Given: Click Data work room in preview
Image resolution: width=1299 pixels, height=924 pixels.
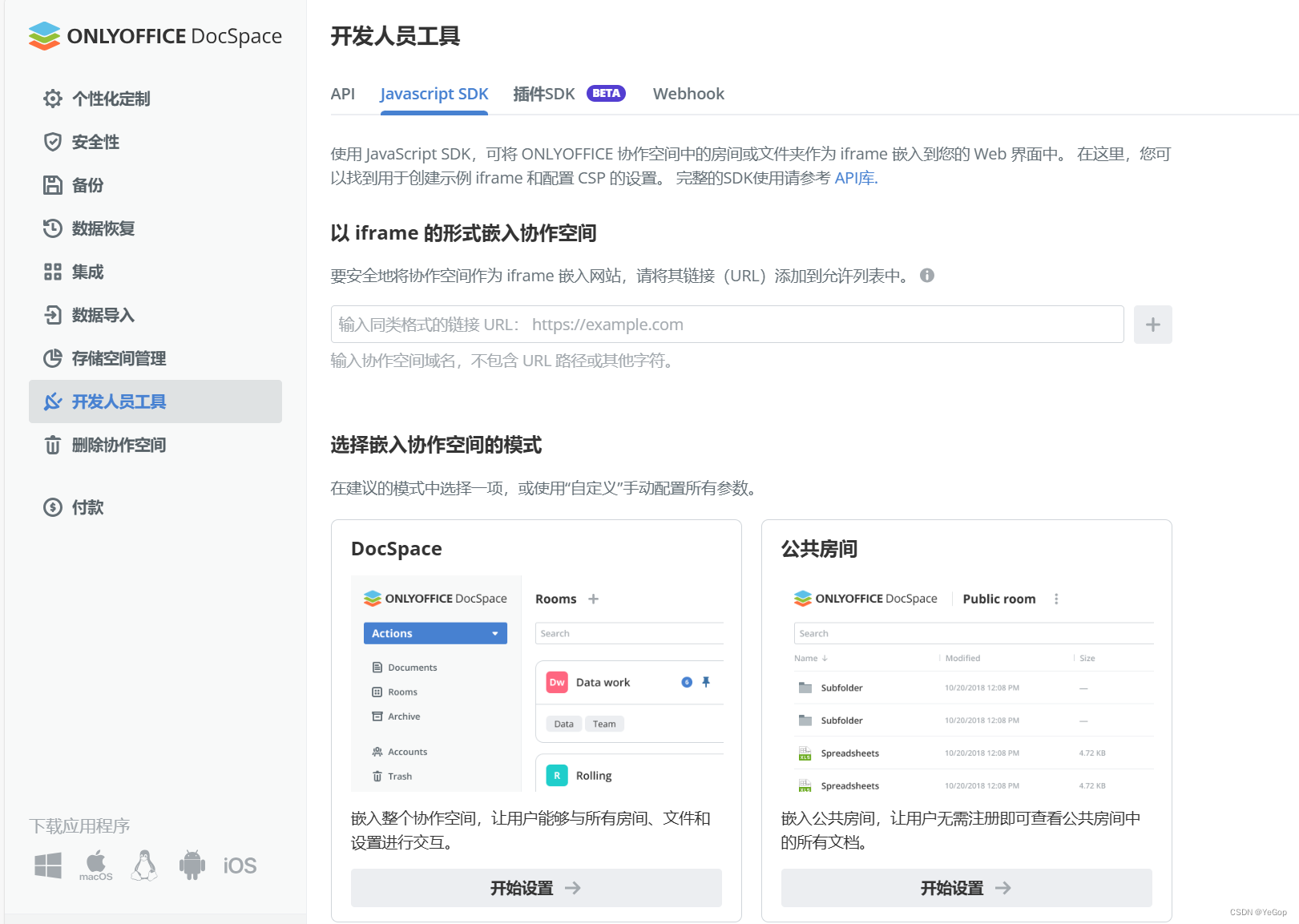Looking at the screenshot, I should pyautogui.click(x=603, y=683).
